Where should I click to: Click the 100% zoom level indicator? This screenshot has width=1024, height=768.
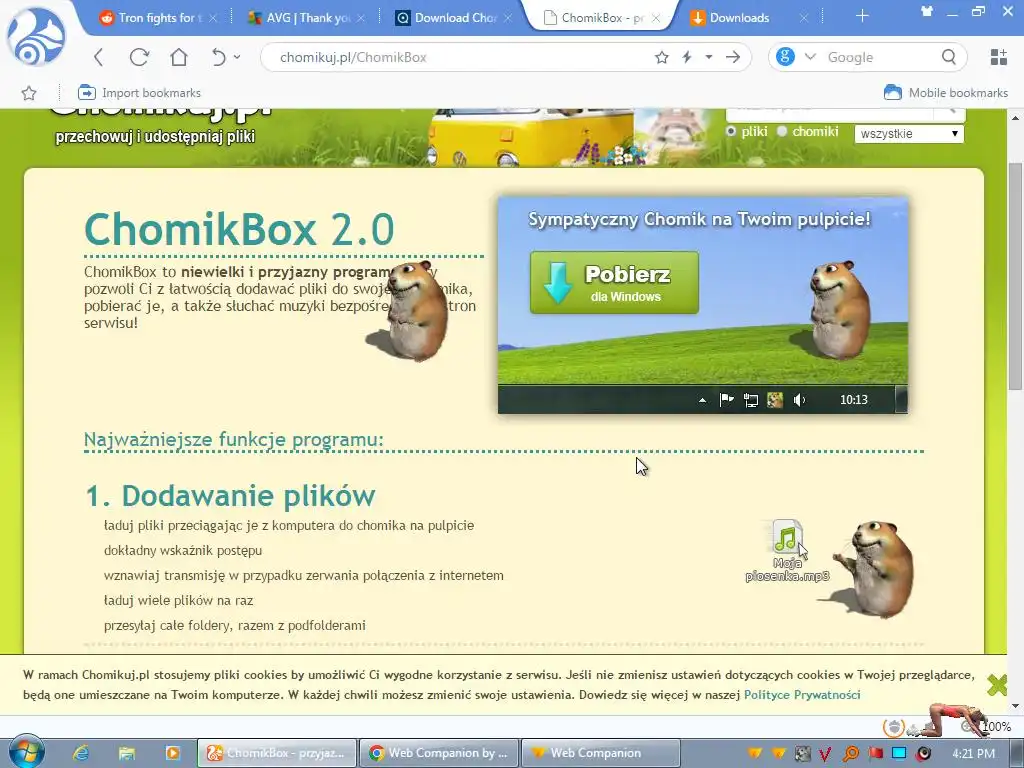point(996,726)
